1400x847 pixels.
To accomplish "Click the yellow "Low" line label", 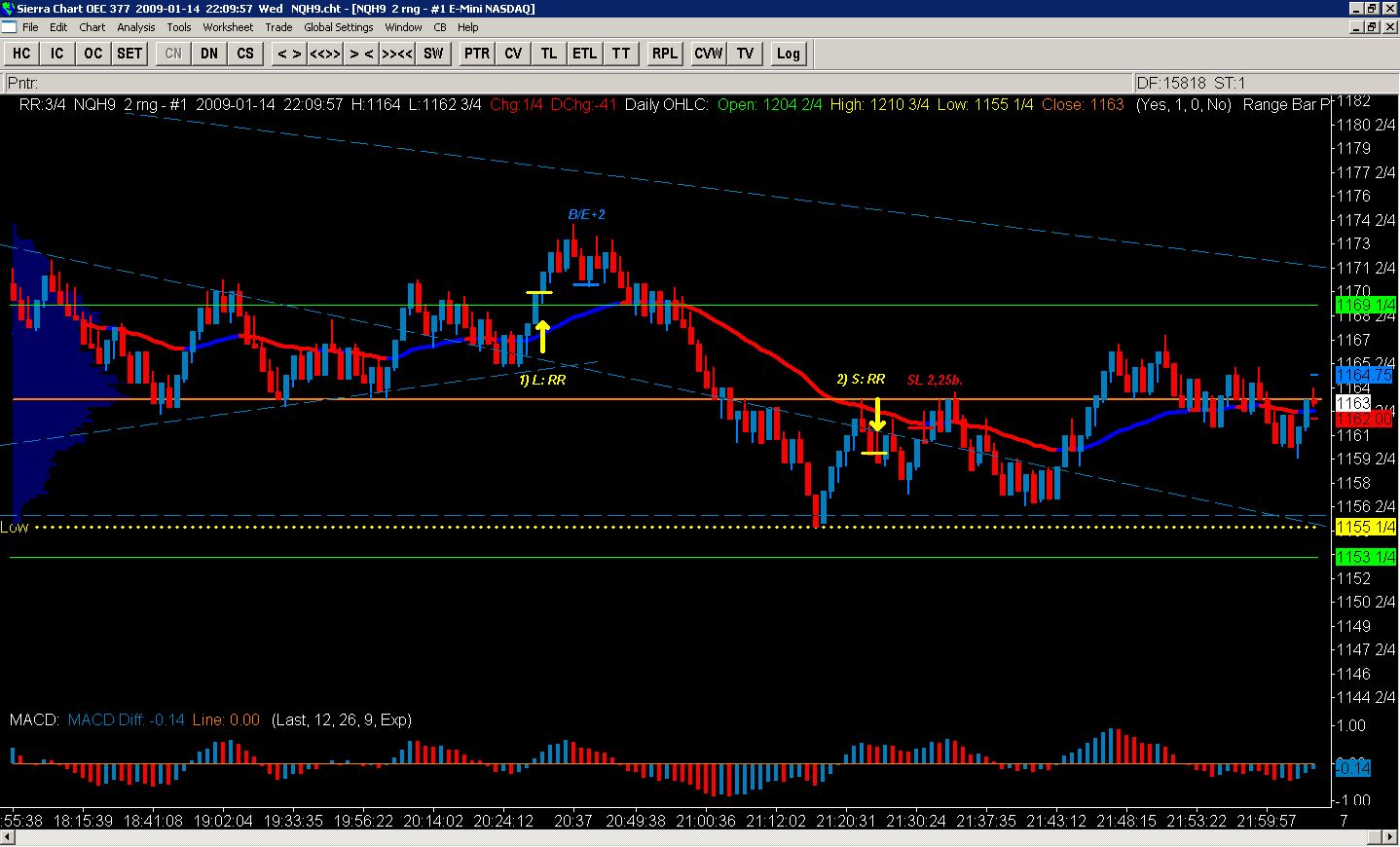I will tap(15, 527).
